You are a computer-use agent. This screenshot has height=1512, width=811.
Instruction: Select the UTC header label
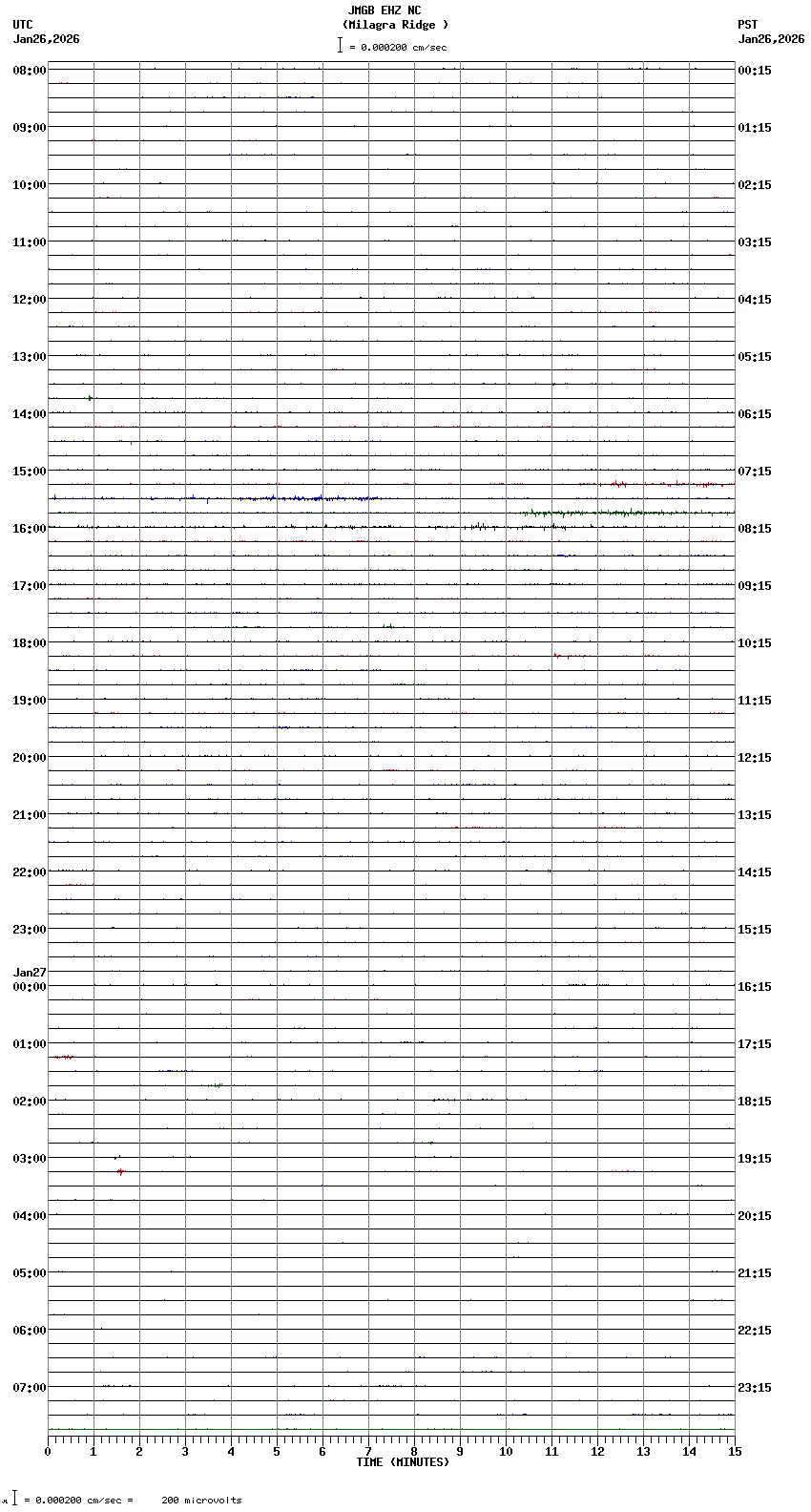coord(23,25)
